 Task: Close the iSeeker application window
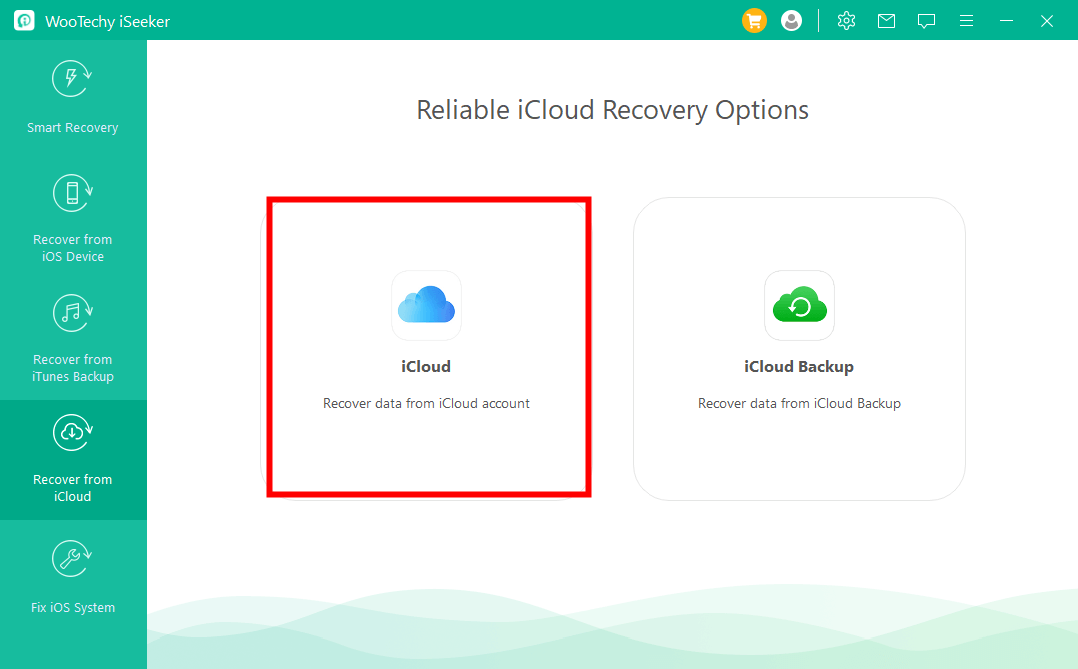tap(1047, 20)
